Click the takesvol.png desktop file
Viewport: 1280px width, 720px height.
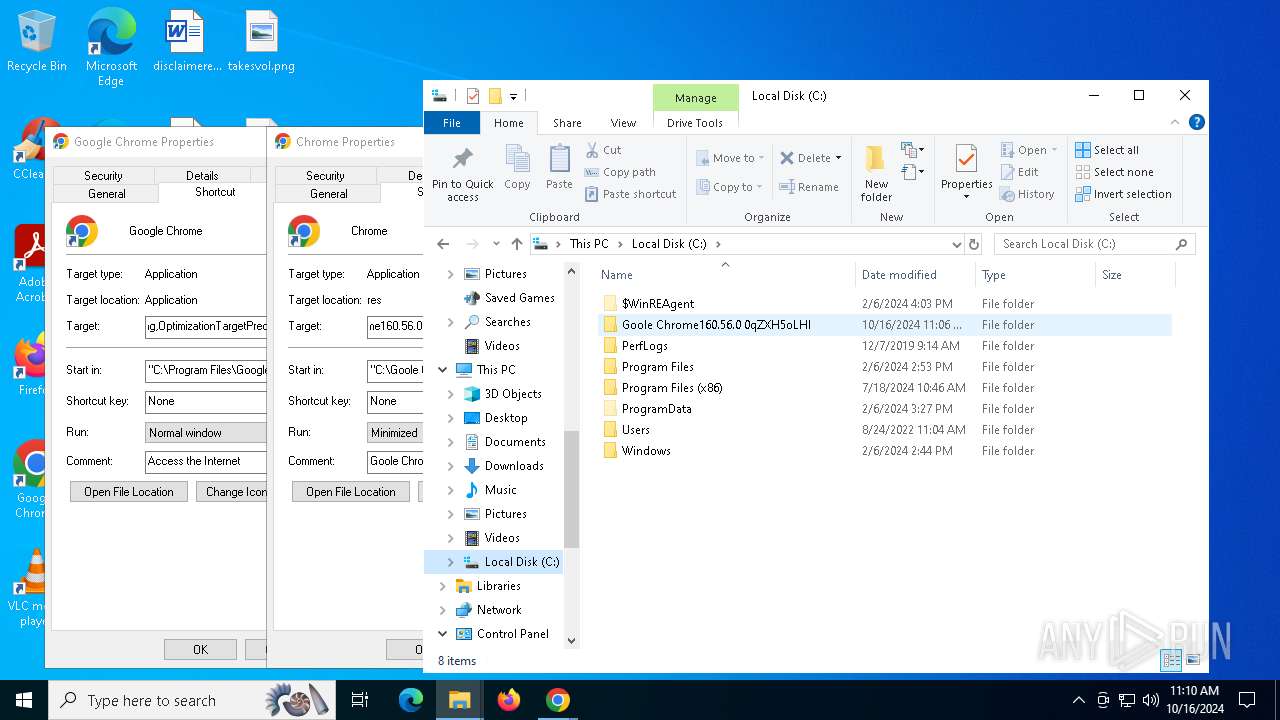(x=261, y=42)
